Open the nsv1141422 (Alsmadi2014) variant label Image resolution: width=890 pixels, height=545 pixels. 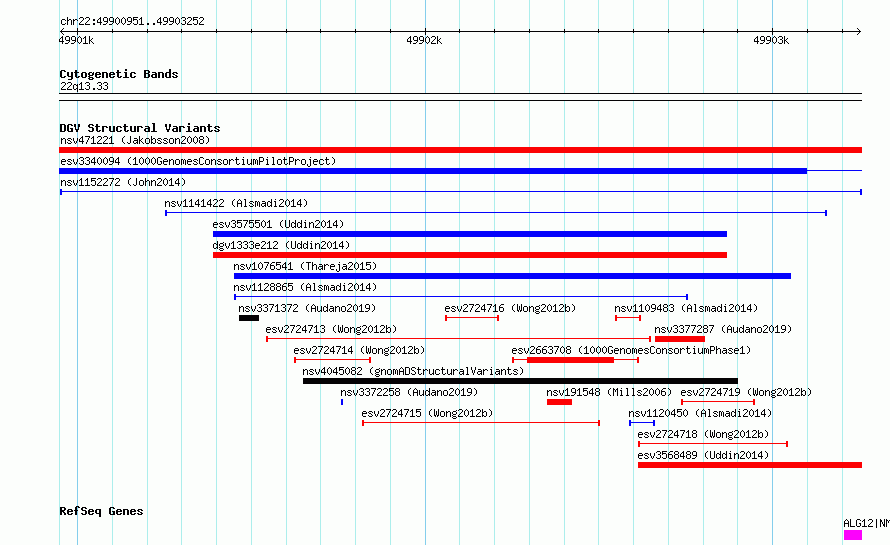[236, 203]
